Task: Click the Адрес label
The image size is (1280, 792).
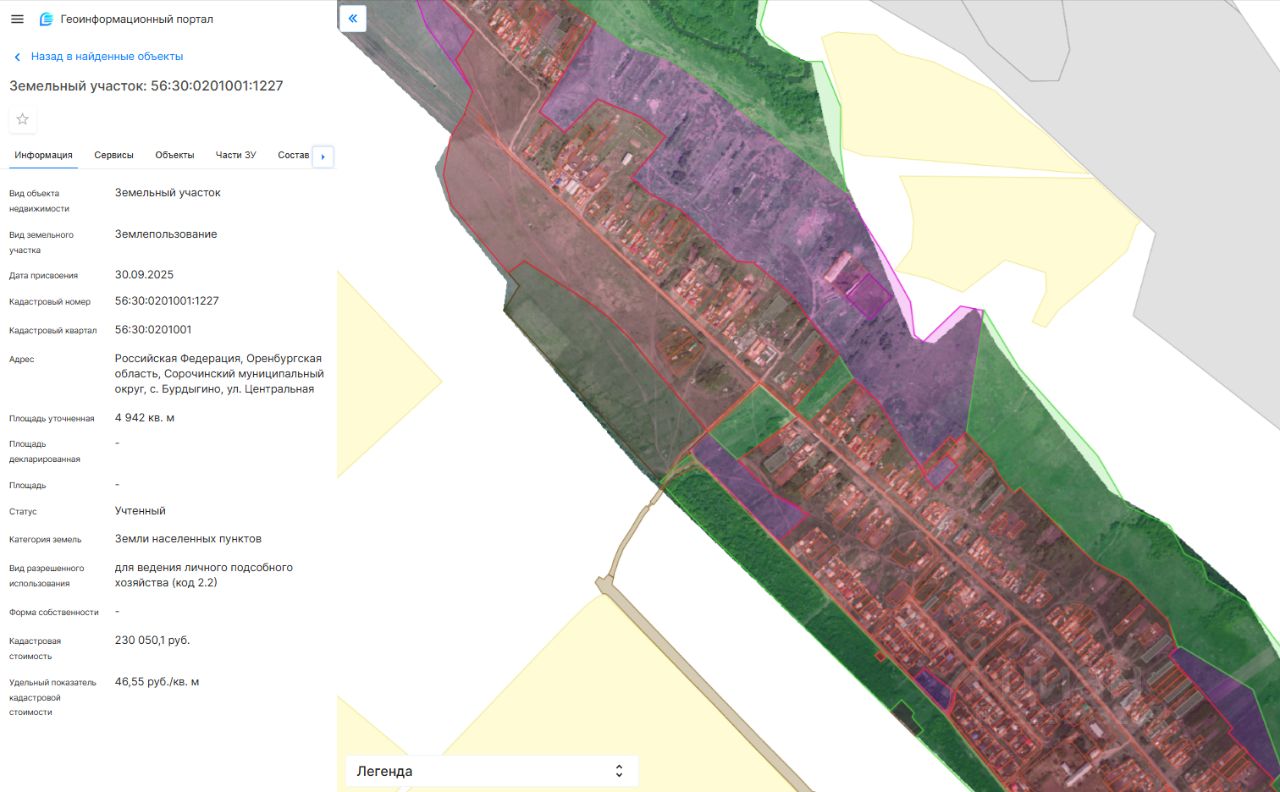Action: click(22, 359)
